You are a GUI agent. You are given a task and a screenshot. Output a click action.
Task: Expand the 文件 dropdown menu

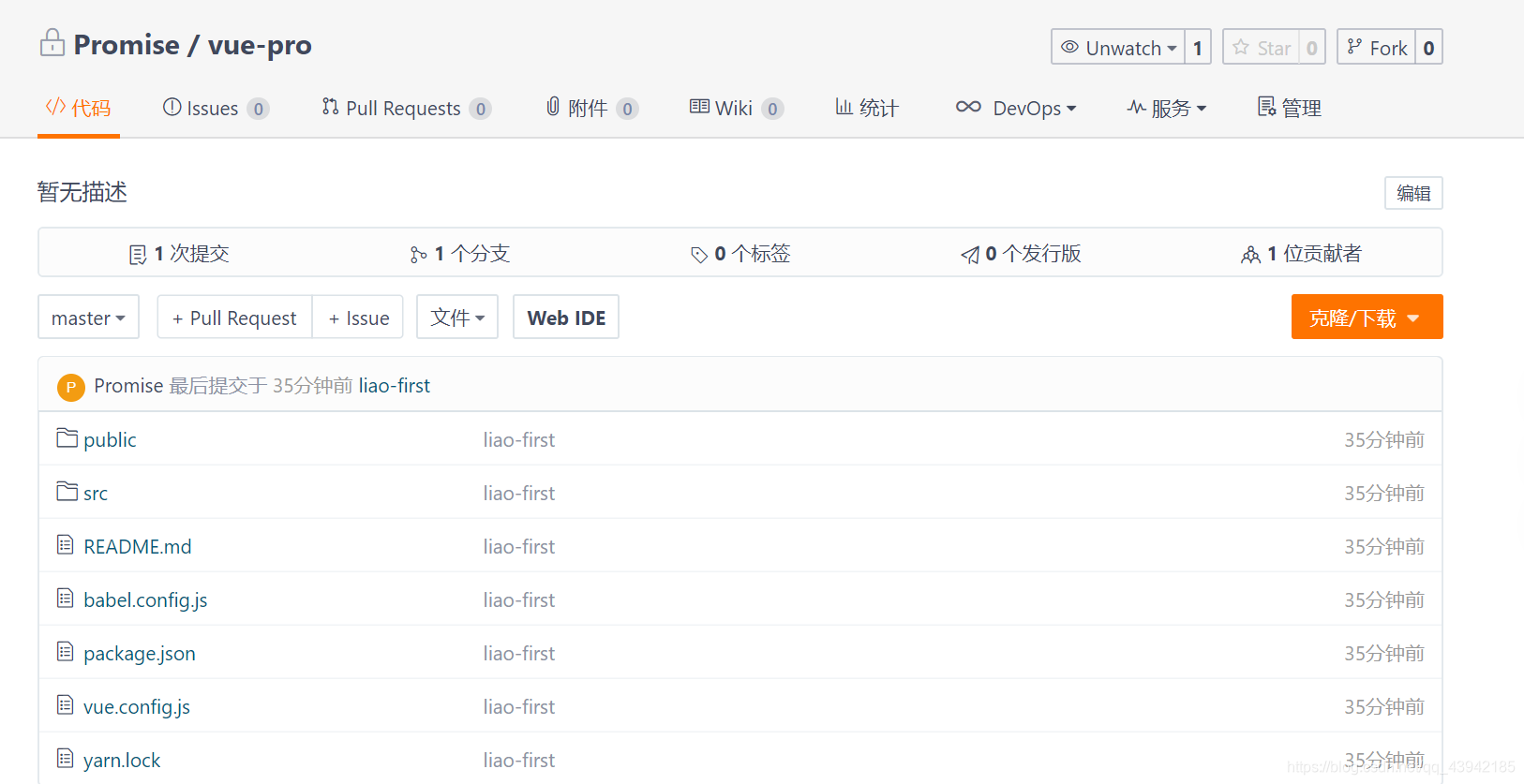point(457,318)
